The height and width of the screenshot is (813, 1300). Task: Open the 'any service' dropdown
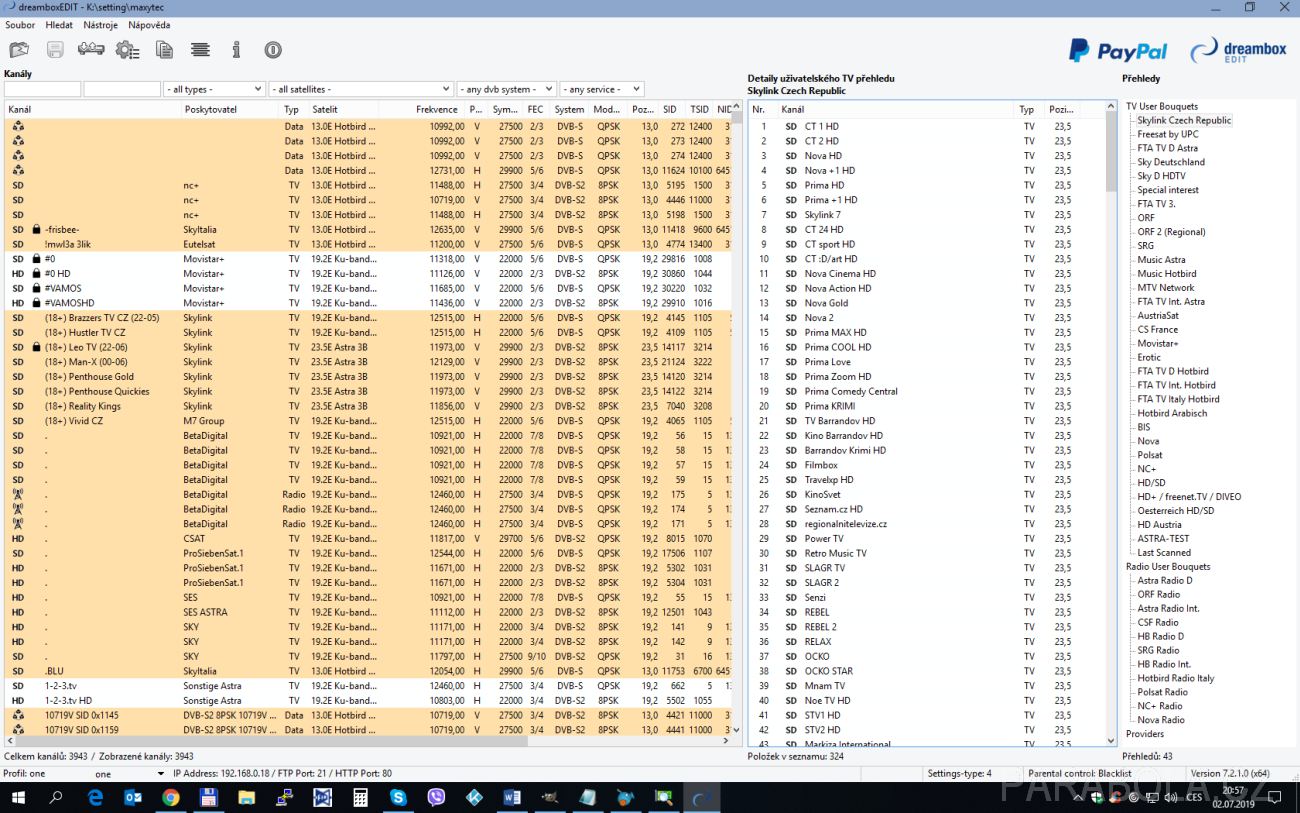(x=601, y=89)
